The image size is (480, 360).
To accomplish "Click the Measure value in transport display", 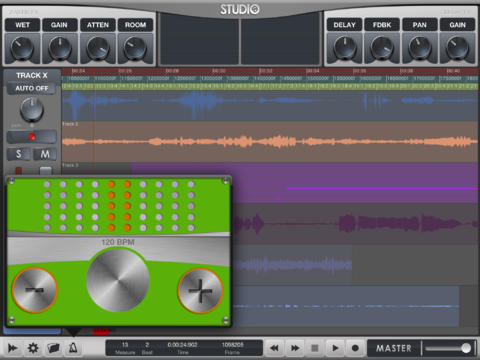I will 125,345.
